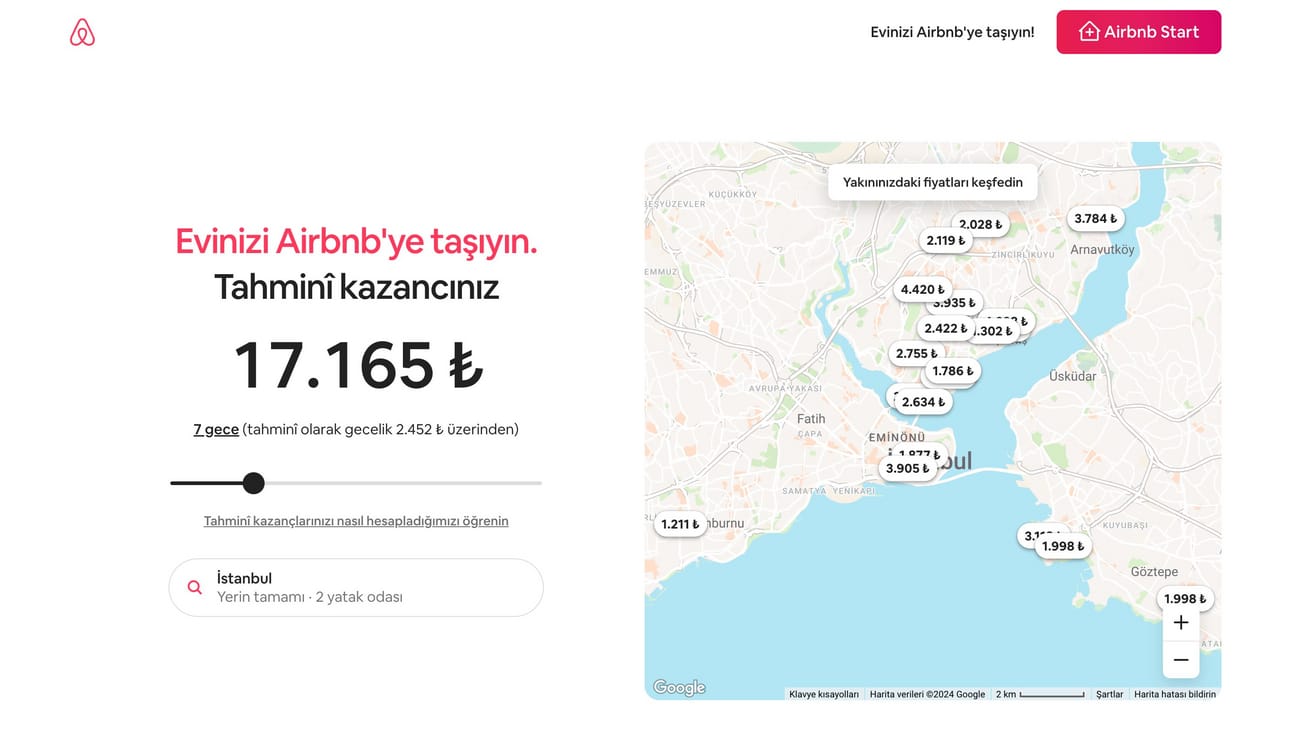Screen dimensions: 1292x745
Task: Click the 3.935 ₺ price marker
Action: point(955,303)
